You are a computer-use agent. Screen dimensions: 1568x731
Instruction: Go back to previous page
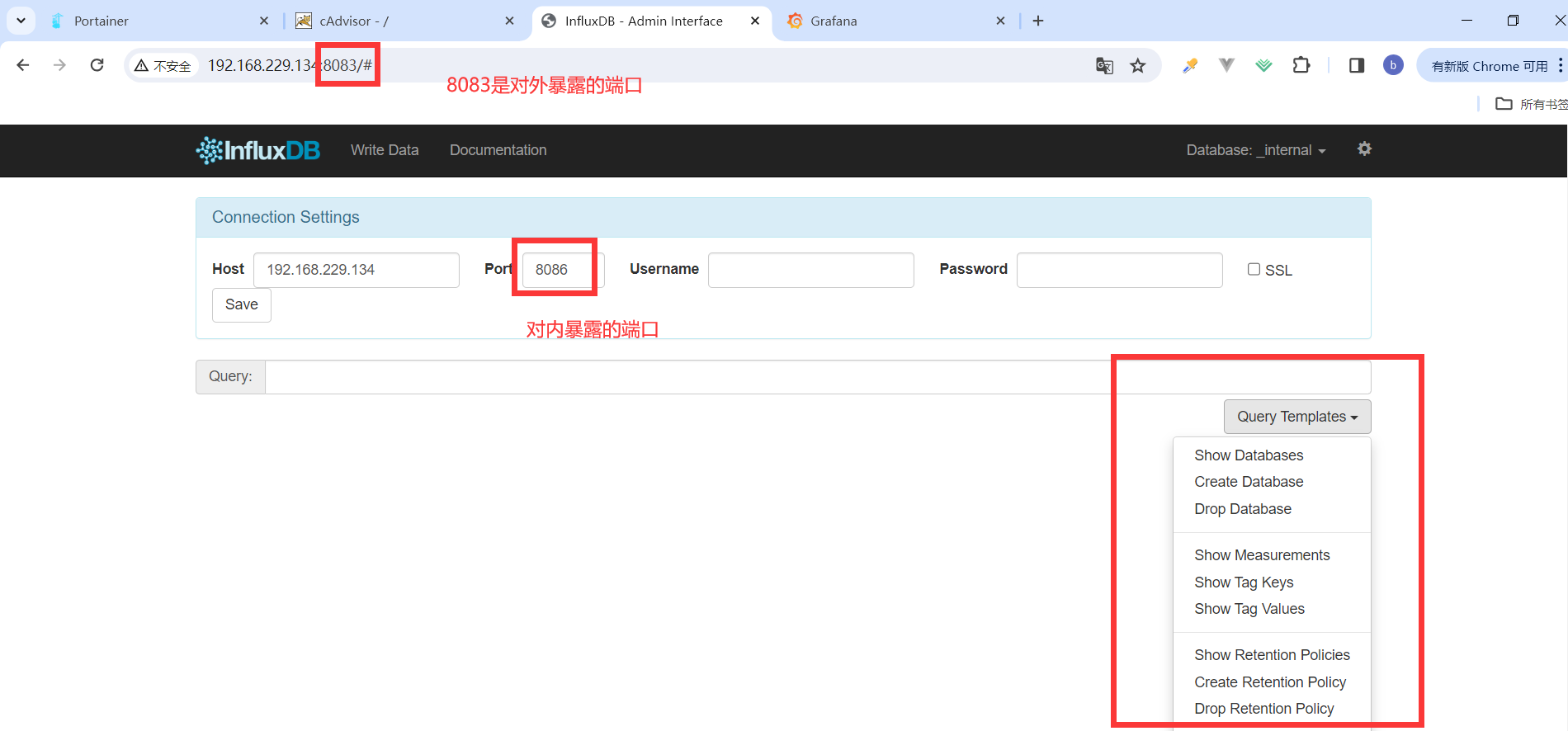tap(23, 65)
